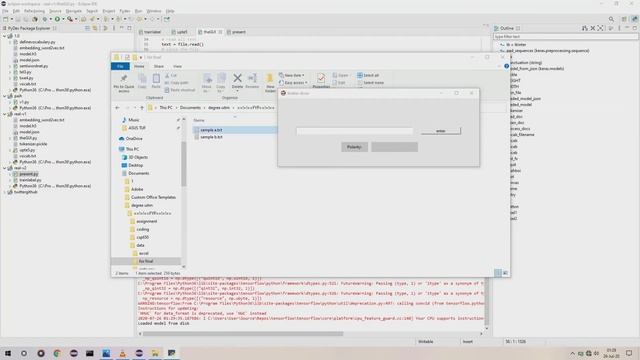Screen dimensions: 640x360
Task: Click the External Tools run icon in Eclipse toolbar
Action: (70, 19)
